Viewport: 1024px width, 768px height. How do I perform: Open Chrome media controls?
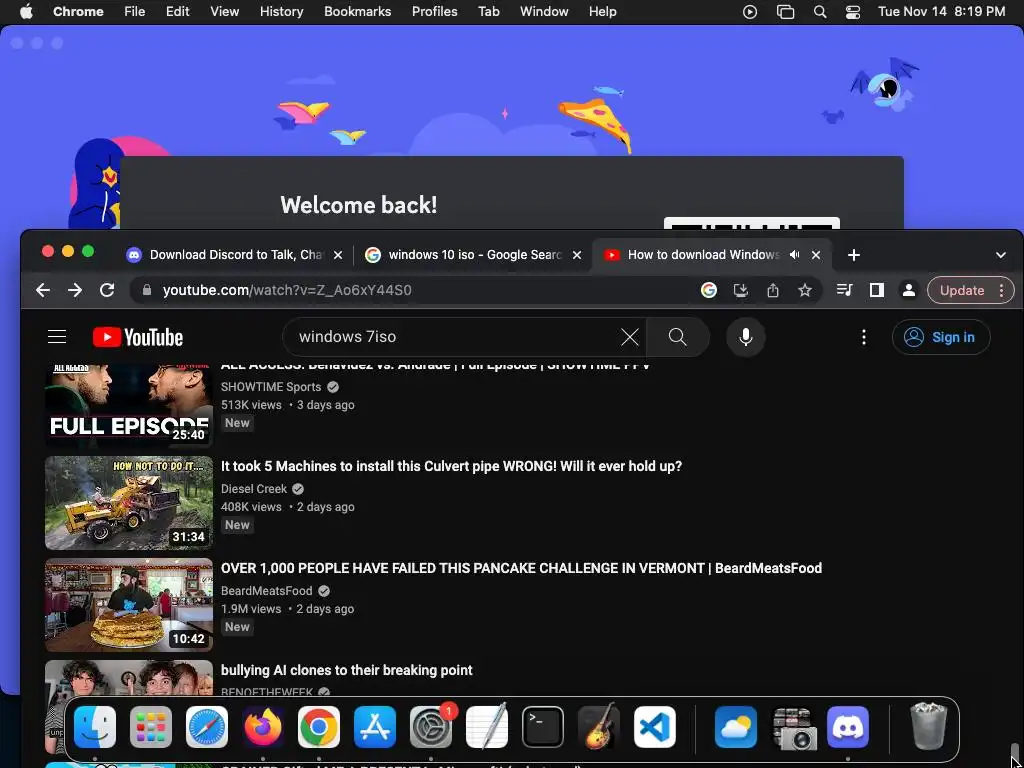click(844, 290)
